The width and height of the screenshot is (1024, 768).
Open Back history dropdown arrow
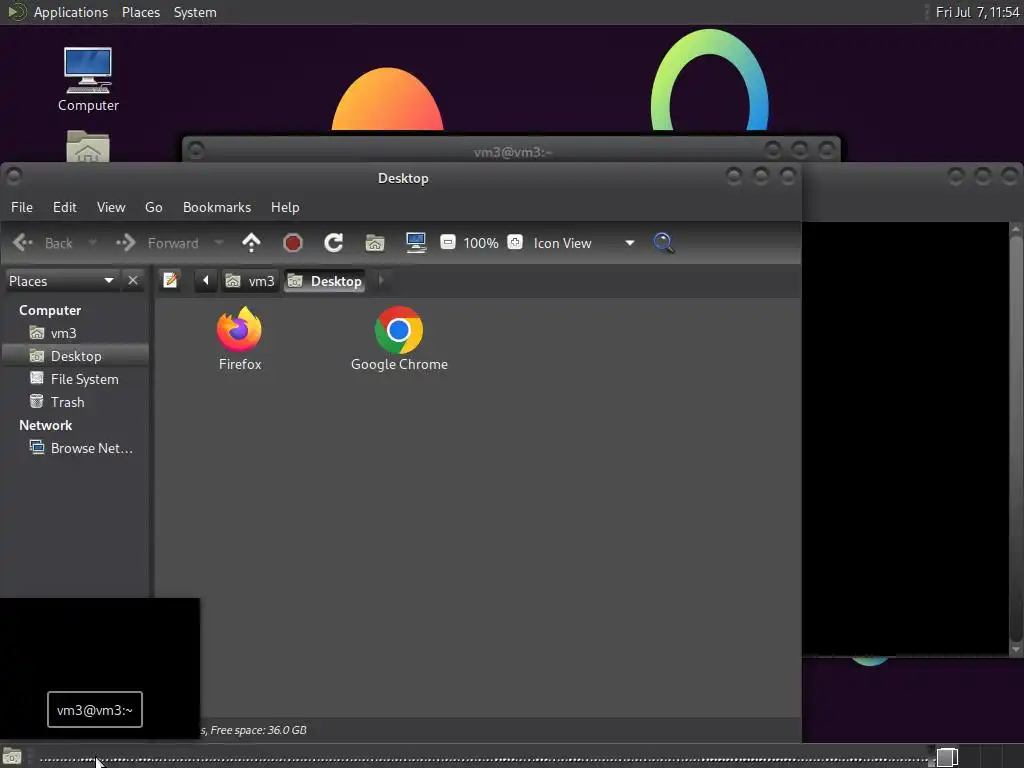[x=92, y=243]
